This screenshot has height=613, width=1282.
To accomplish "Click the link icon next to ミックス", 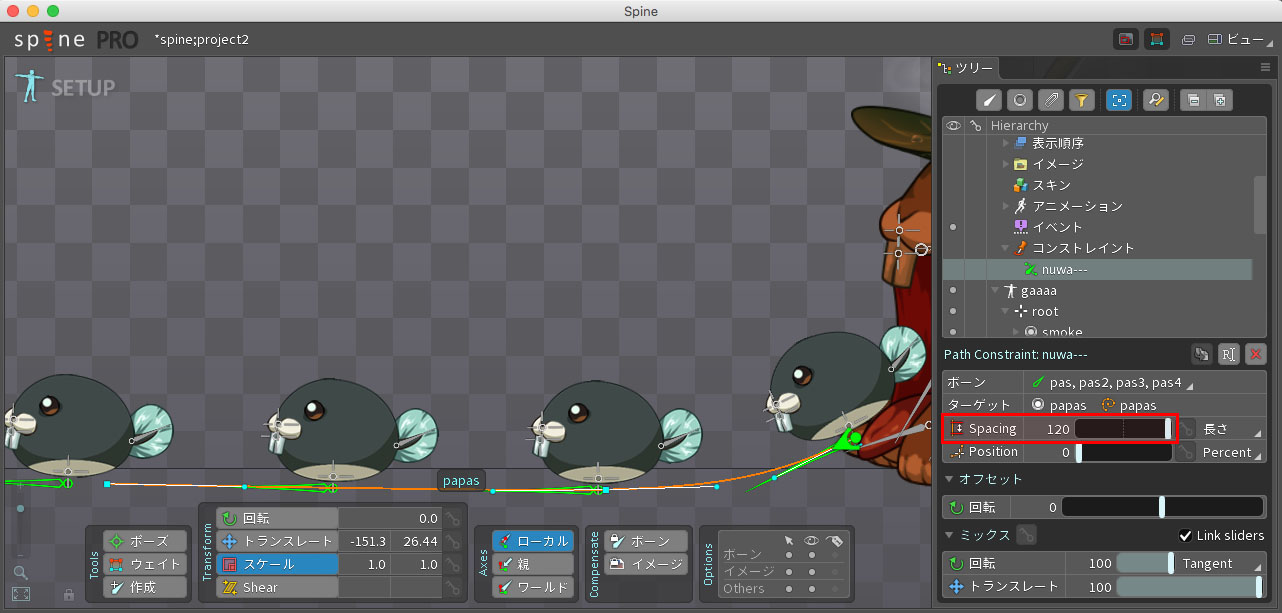I will (1026, 535).
